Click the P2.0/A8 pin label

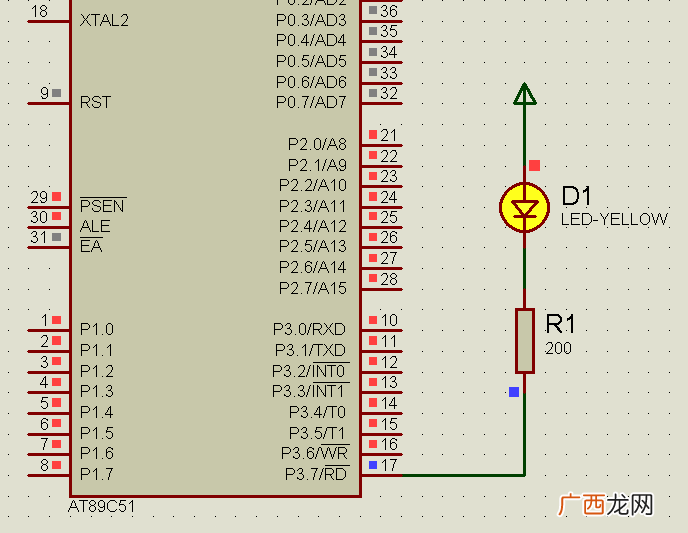[317, 144]
